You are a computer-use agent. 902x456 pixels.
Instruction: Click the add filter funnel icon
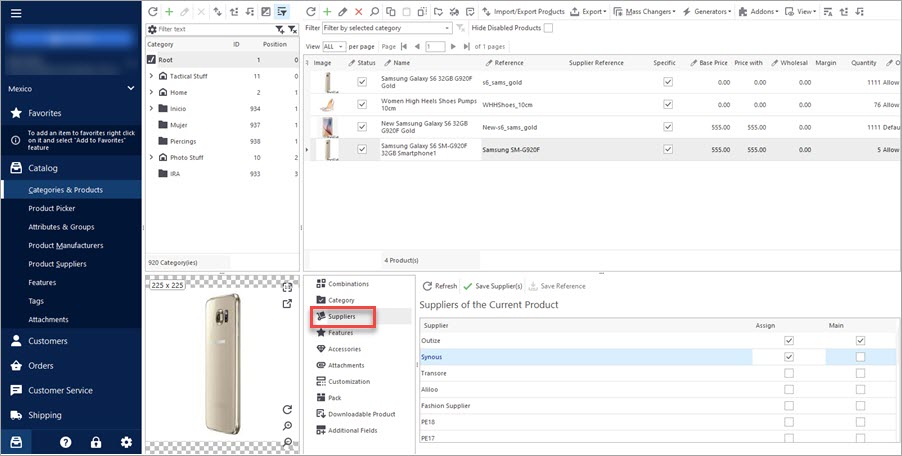click(x=280, y=29)
